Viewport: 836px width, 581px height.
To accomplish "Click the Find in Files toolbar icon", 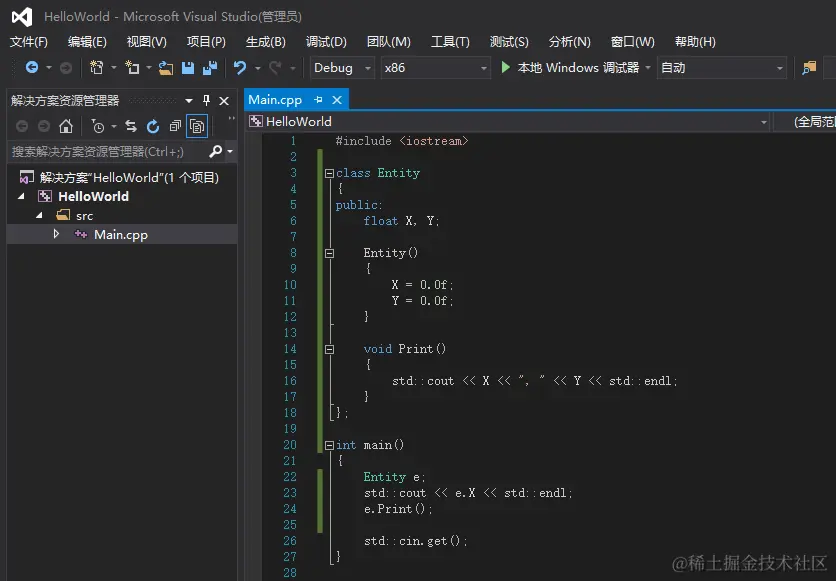I will click(809, 68).
